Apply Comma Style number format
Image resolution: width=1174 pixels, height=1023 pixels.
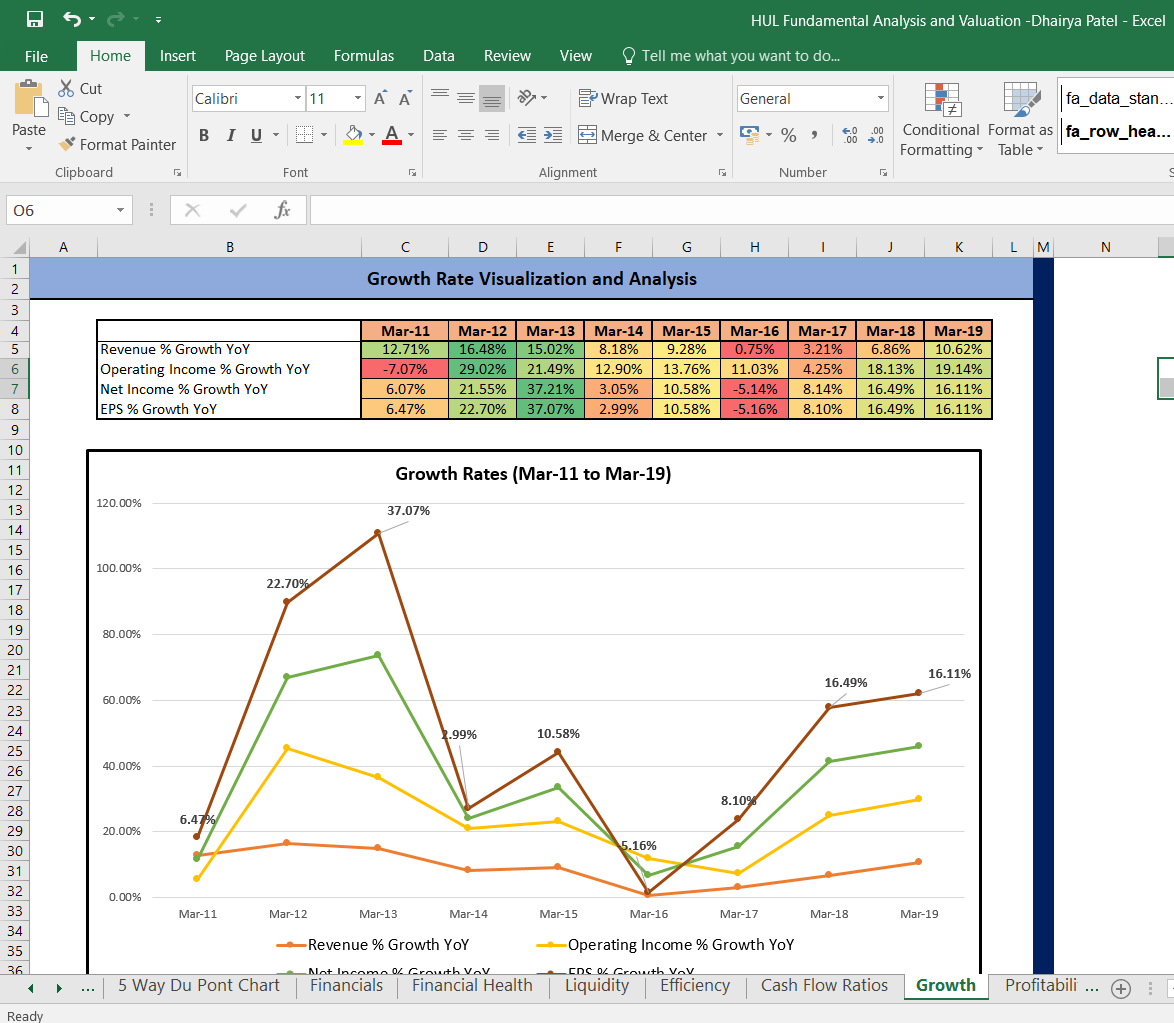tap(814, 135)
